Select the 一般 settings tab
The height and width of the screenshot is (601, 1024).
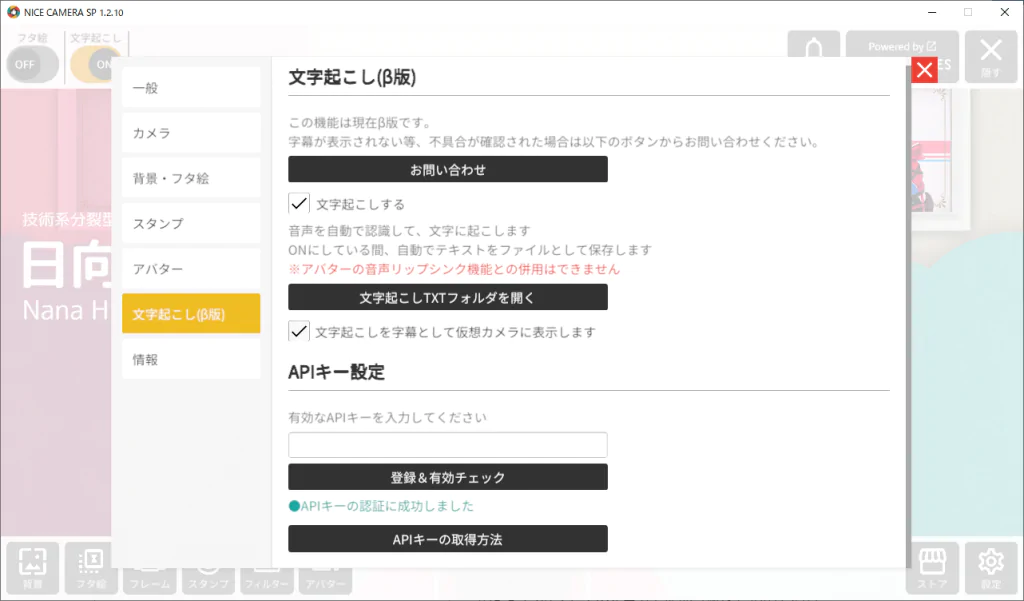[191, 88]
